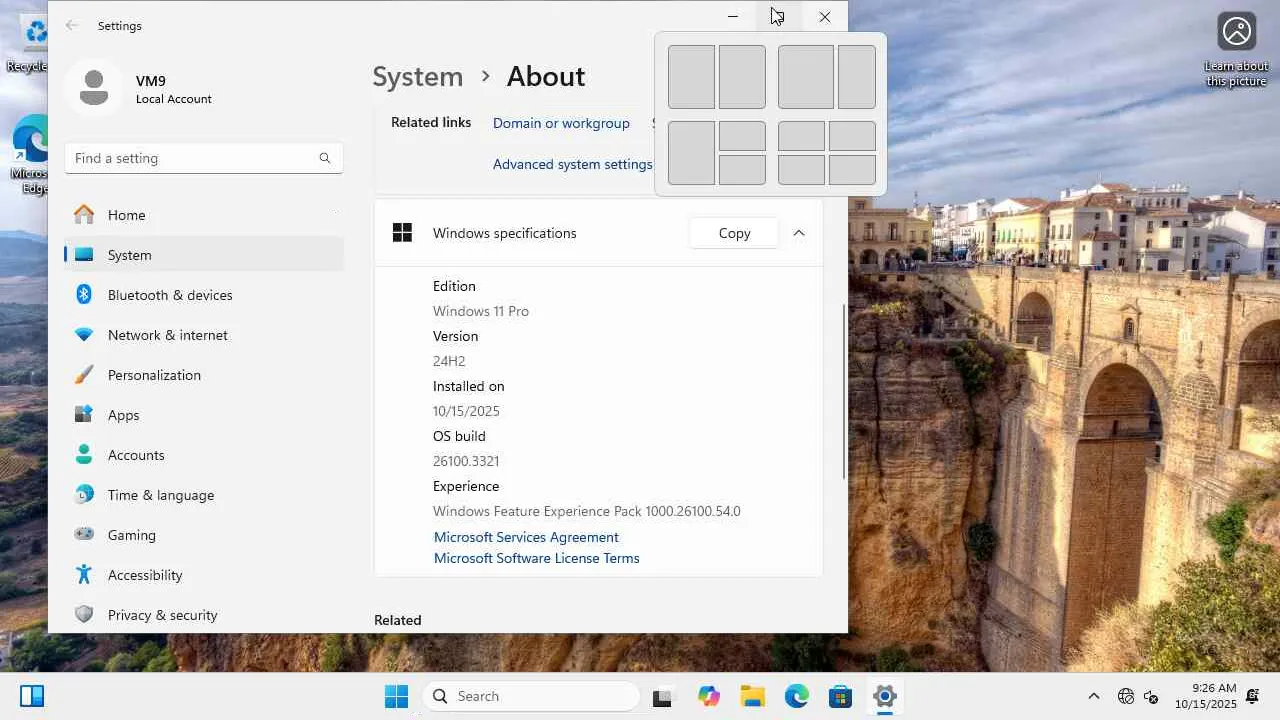Go to the Gaming settings page

(204, 535)
